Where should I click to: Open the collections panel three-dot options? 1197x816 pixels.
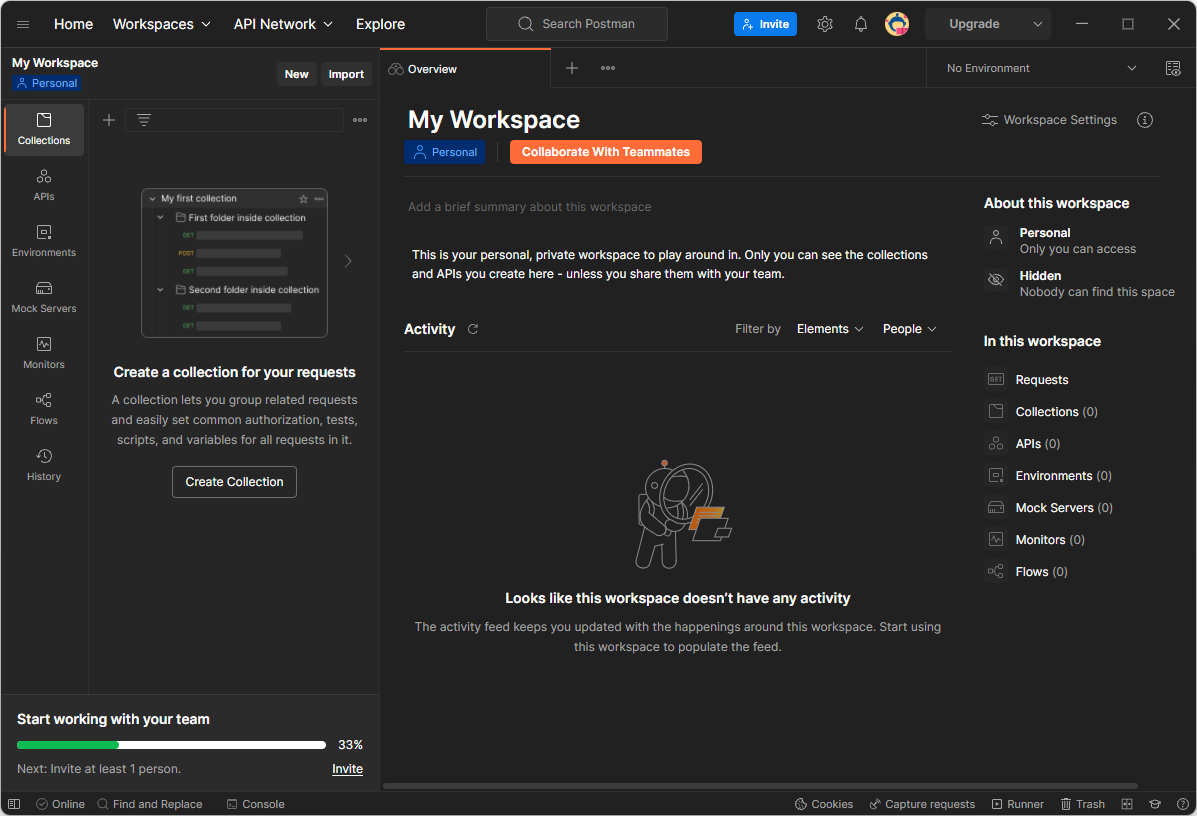pyautogui.click(x=360, y=120)
